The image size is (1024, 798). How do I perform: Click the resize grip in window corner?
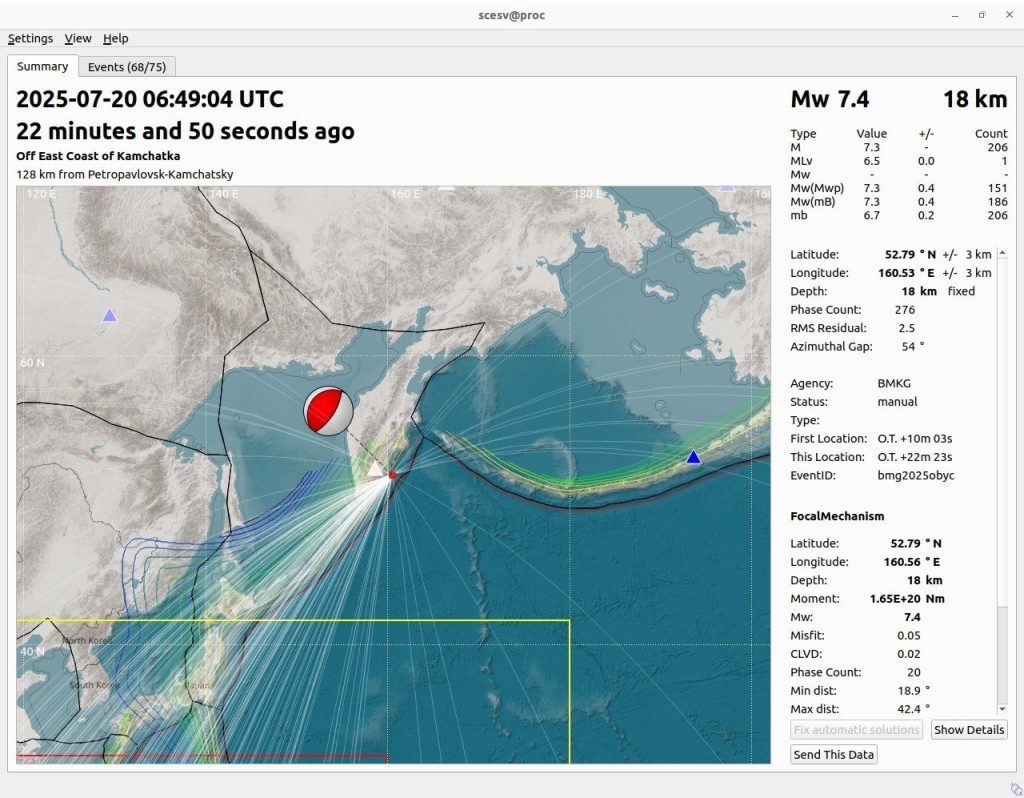(x=1015, y=789)
